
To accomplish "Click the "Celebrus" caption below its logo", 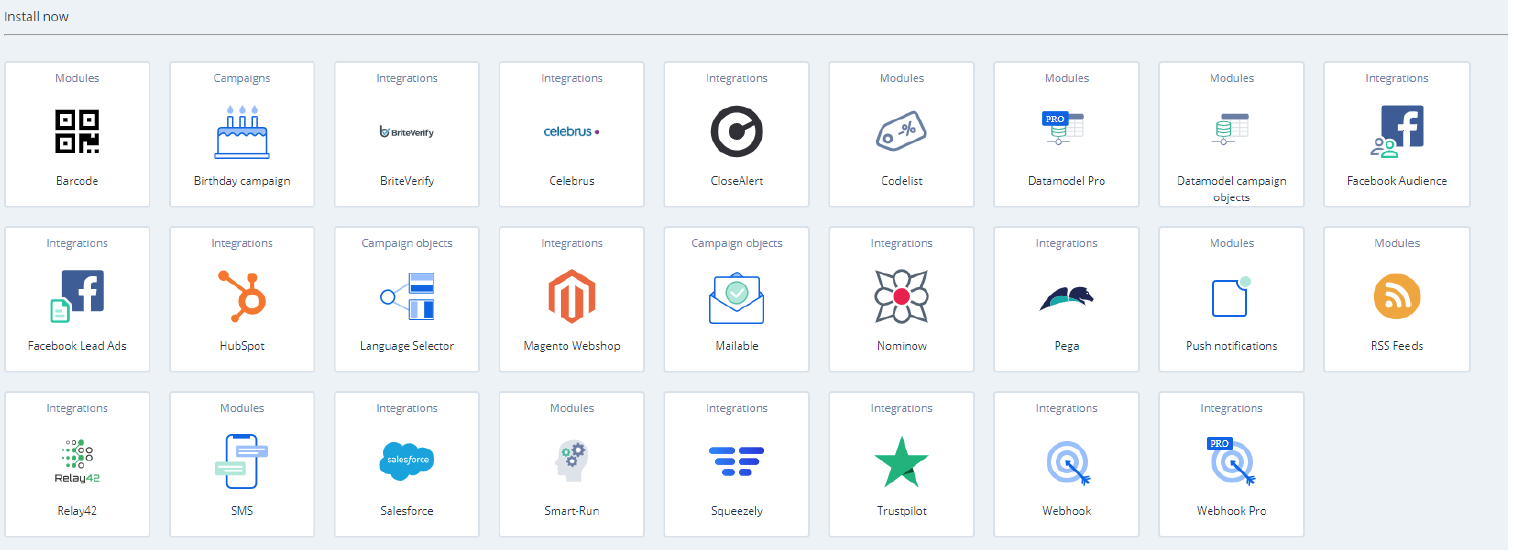I will tap(572, 181).
